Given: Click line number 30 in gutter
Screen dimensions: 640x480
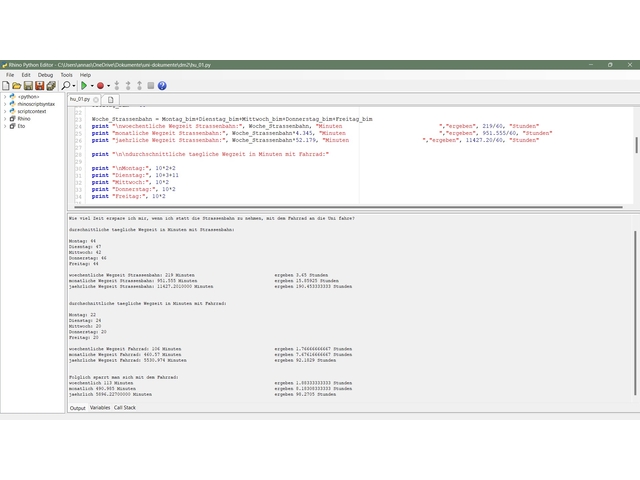Looking at the screenshot, I should [78, 168].
